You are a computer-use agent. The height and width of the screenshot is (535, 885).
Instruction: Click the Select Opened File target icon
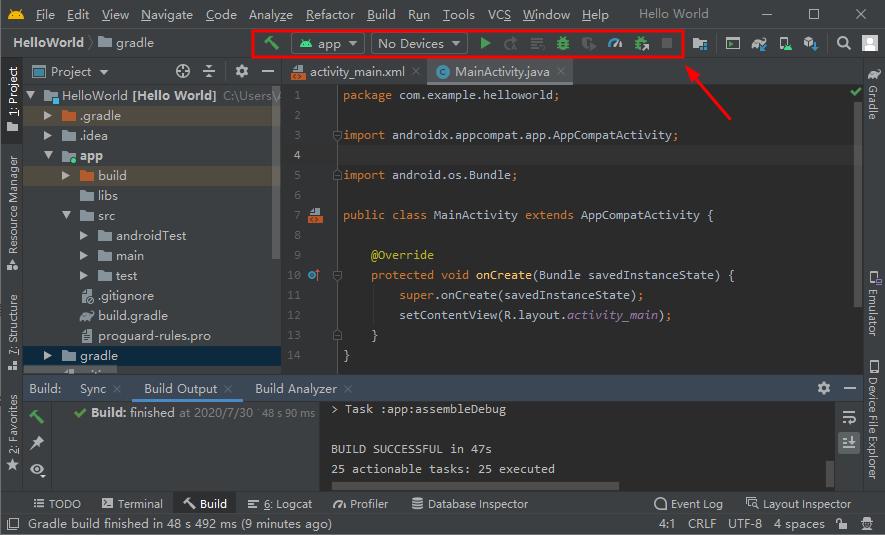pyautogui.click(x=183, y=72)
